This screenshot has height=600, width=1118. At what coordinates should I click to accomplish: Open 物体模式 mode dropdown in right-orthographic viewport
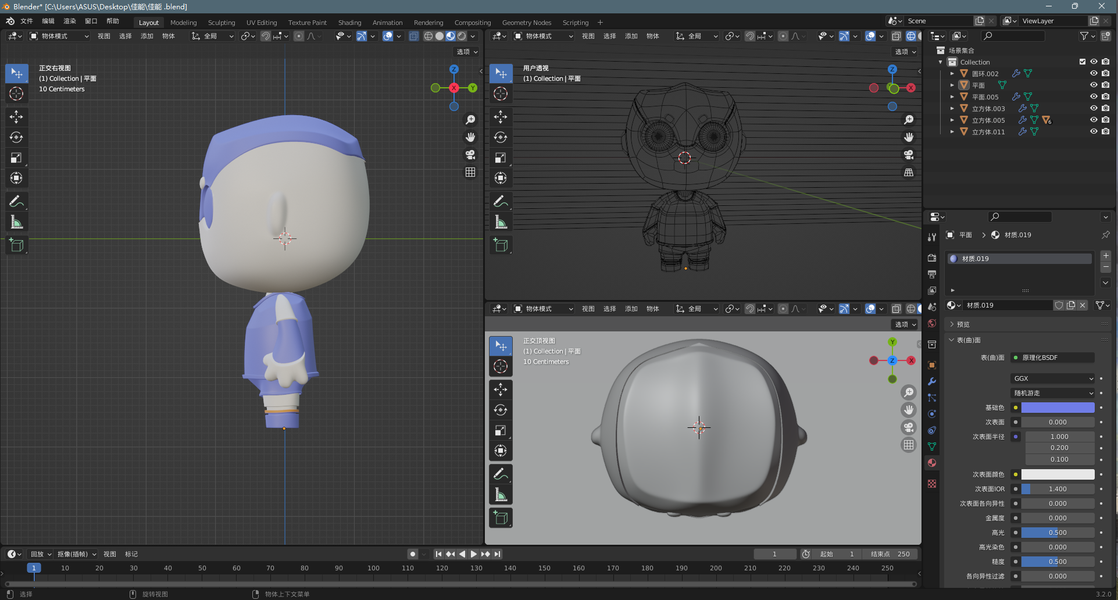pyautogui.click(x=59, y=36)
